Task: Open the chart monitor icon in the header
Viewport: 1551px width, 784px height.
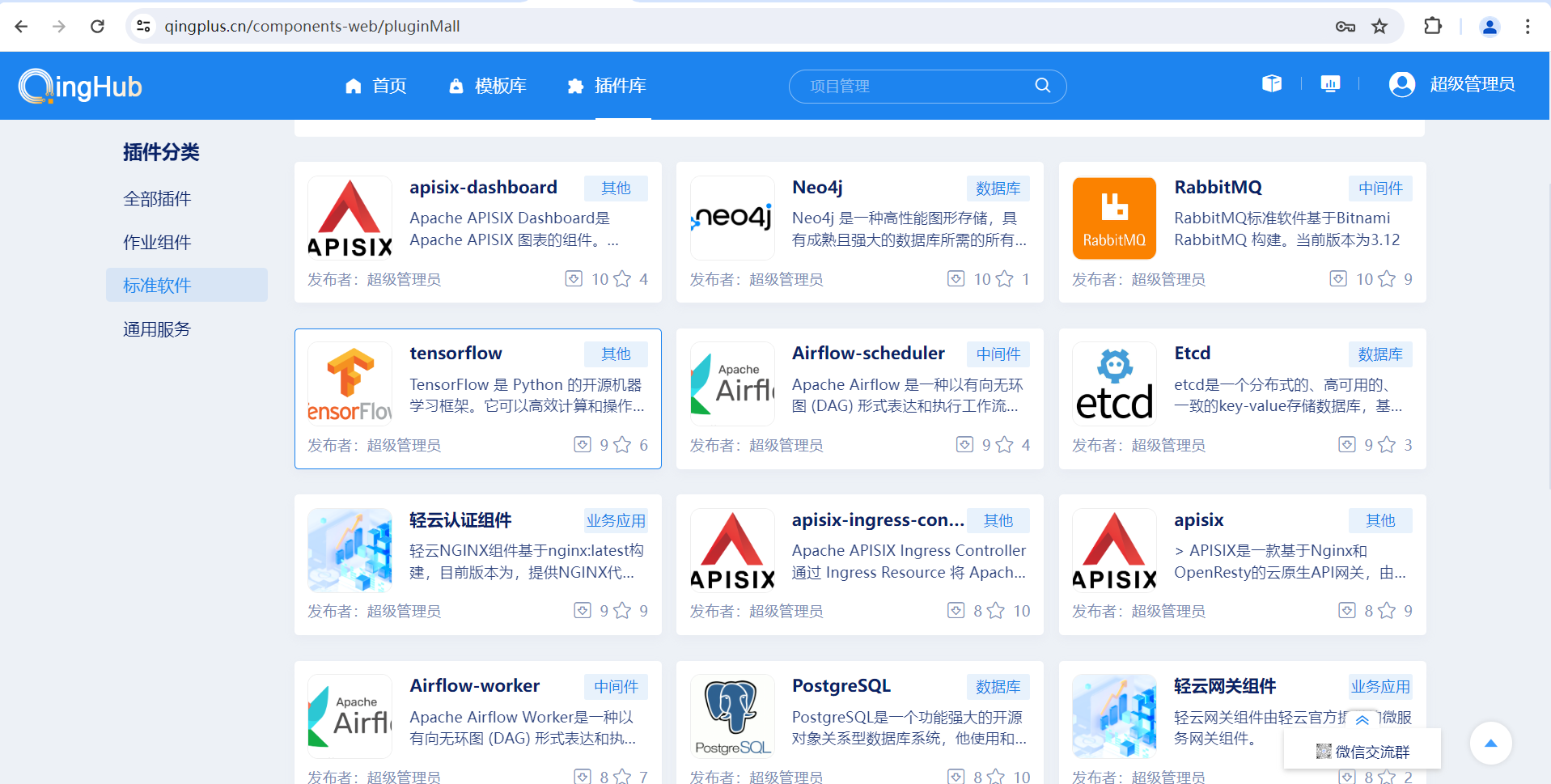Action: (x=1330, y=83)
